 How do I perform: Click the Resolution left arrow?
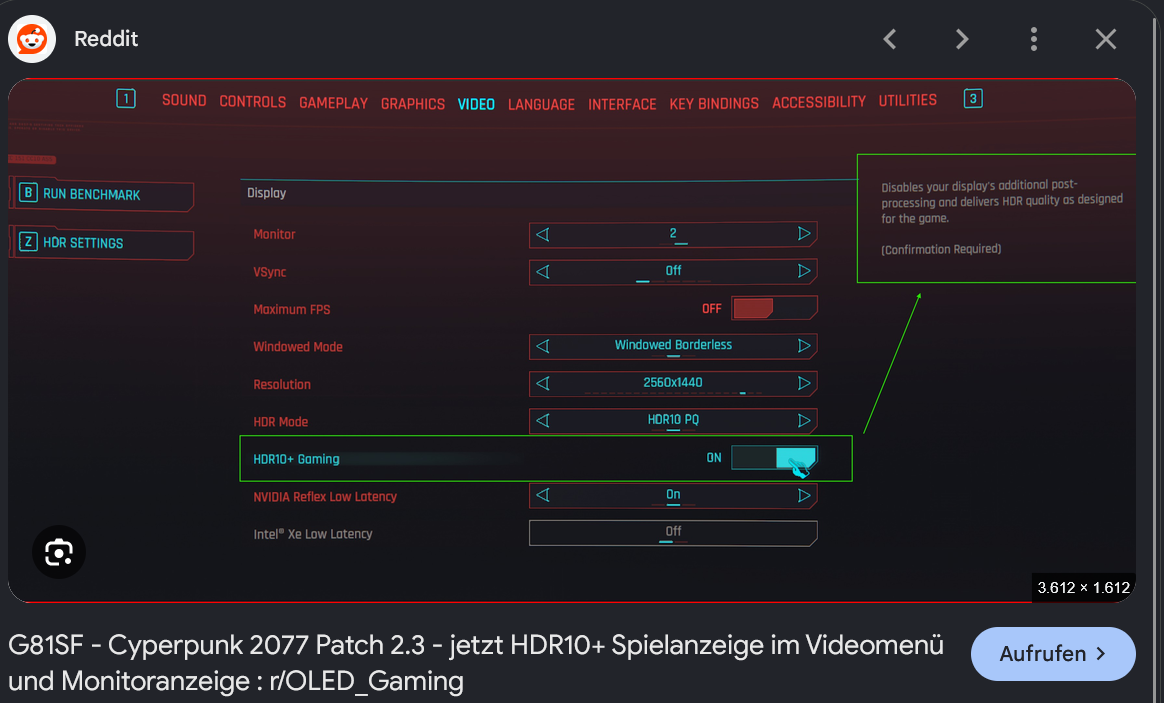point(543,383)
